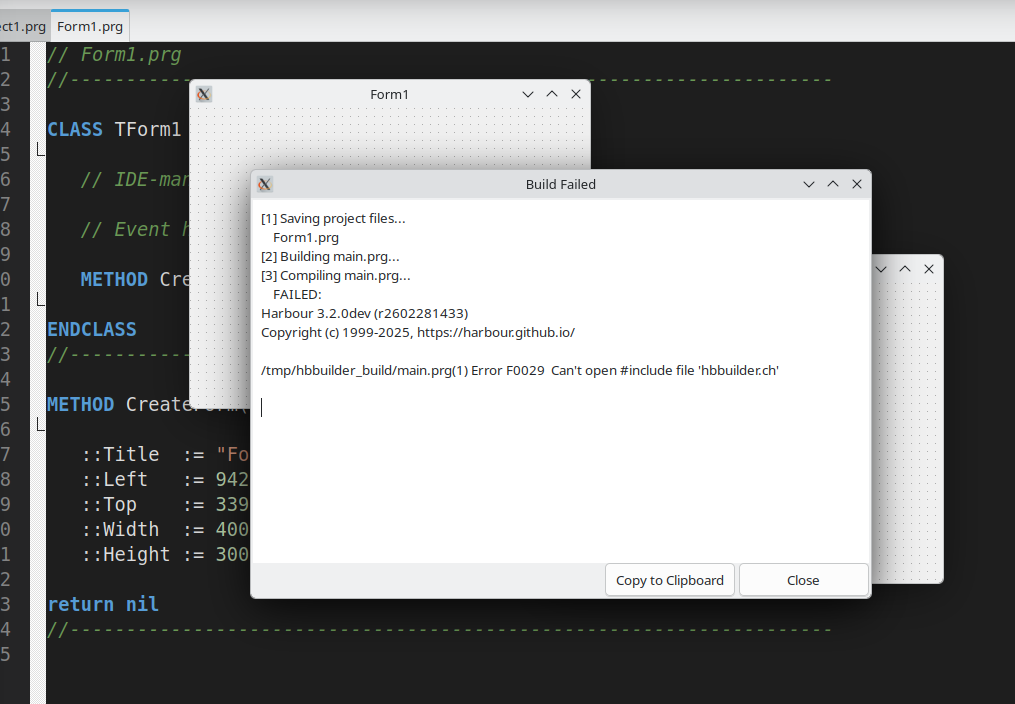Click the fold marker above ENDCLASS
The height and width of the screenshot is (704, 1015).
tap(41, 301)
